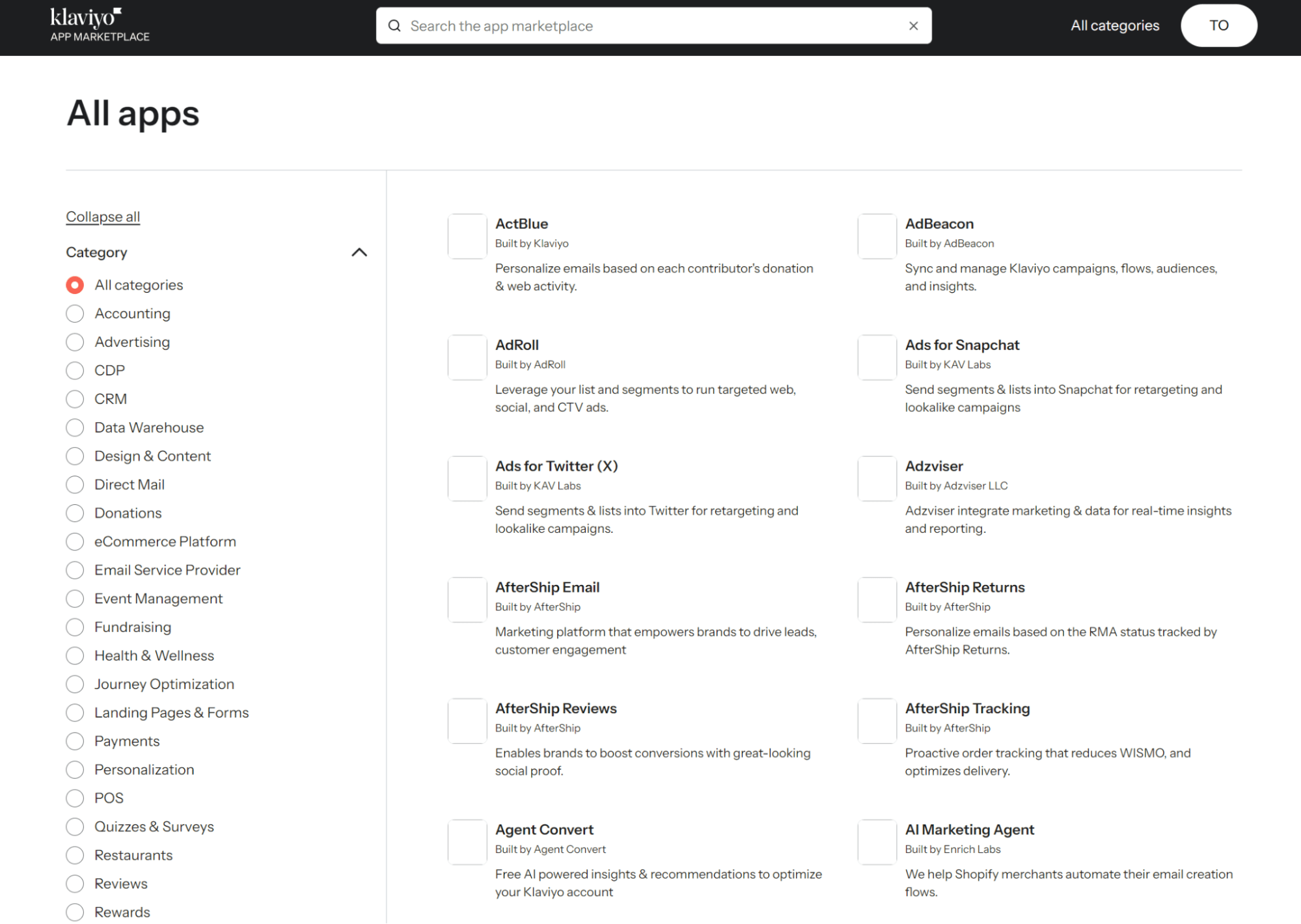Click 'Built by Klaviyo' text
This screenshot has width=1301, height=924.
tap(532, 243)
